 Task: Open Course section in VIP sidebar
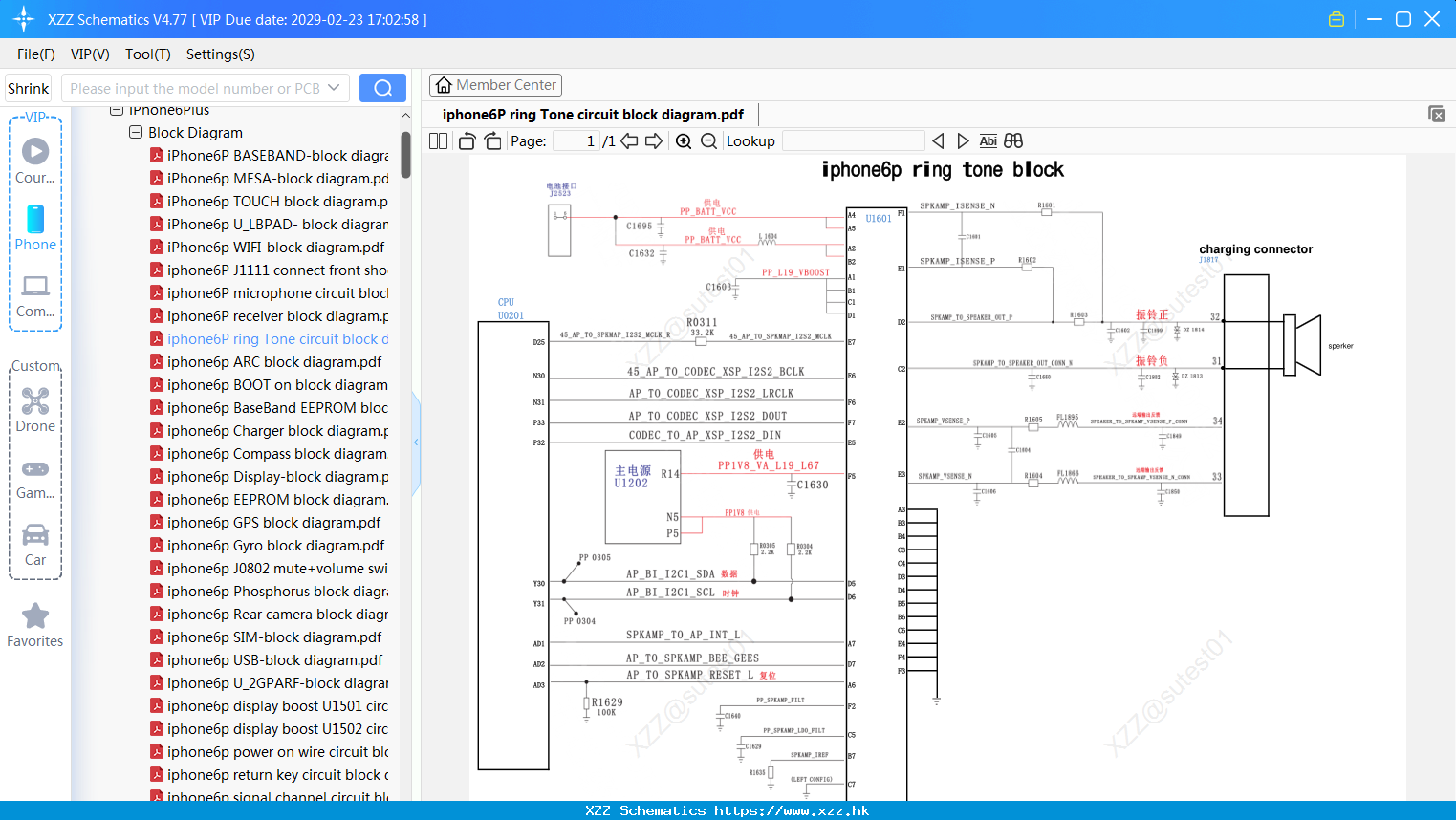click(35, 161)
